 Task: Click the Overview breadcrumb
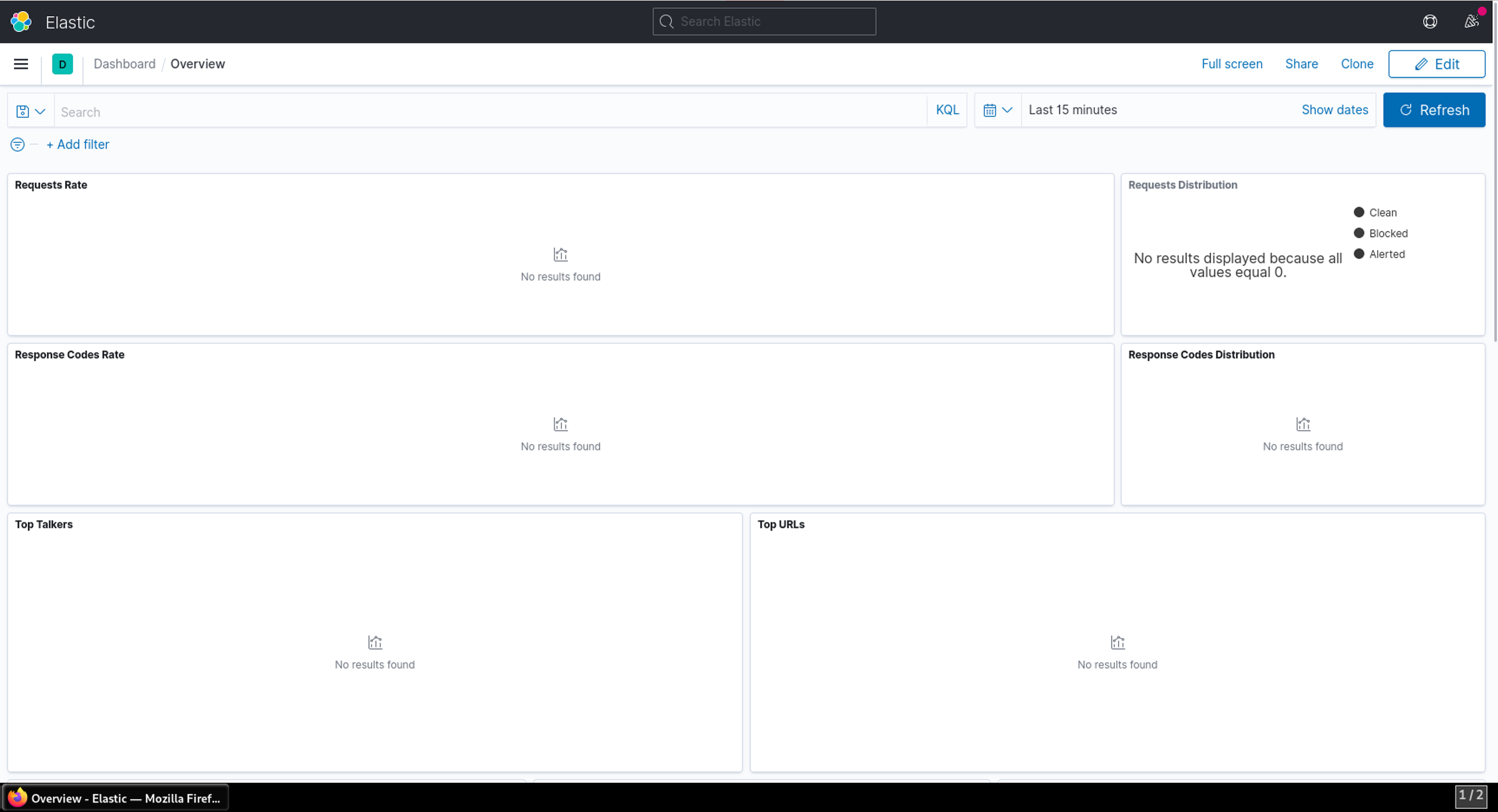(197, 64)
